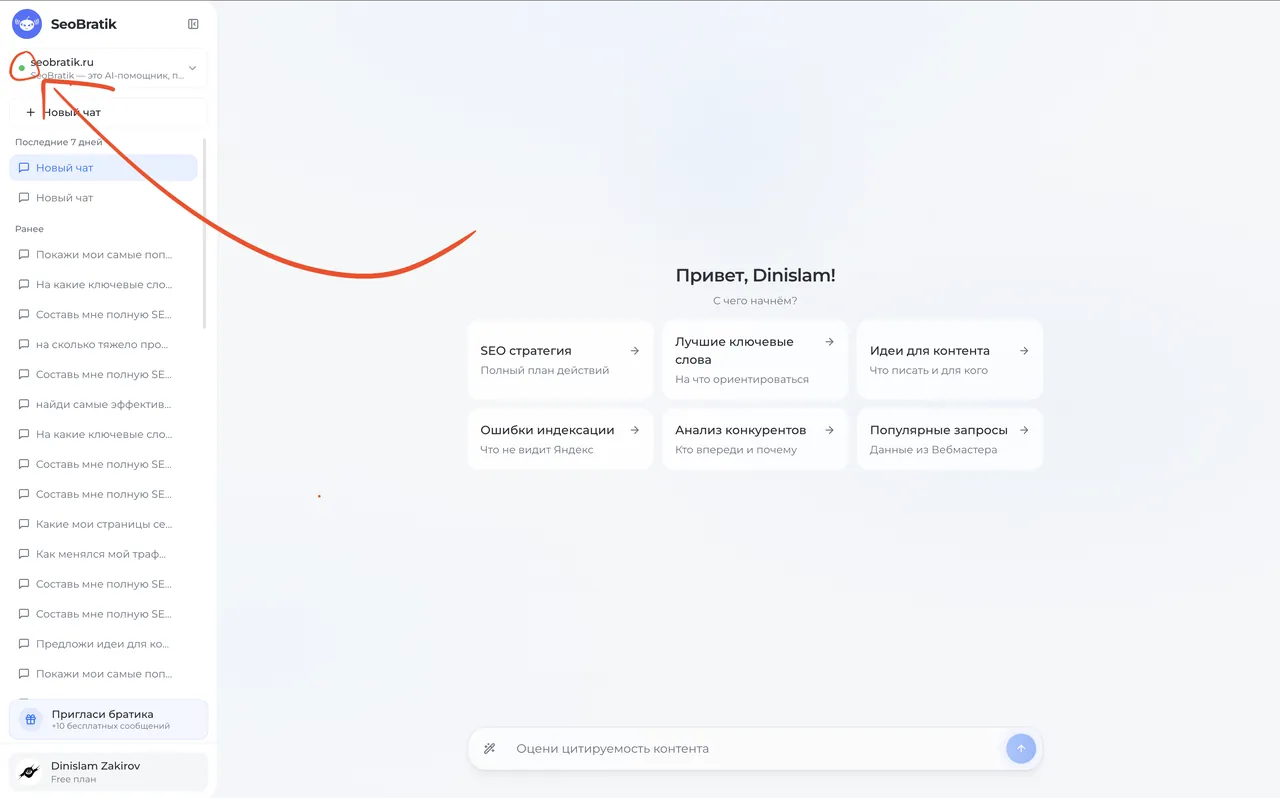Click the chat bubble icon beside highlighted "Новый чат"
Image resolution: width=1280 pixels, height=798 pixels.
24,167
